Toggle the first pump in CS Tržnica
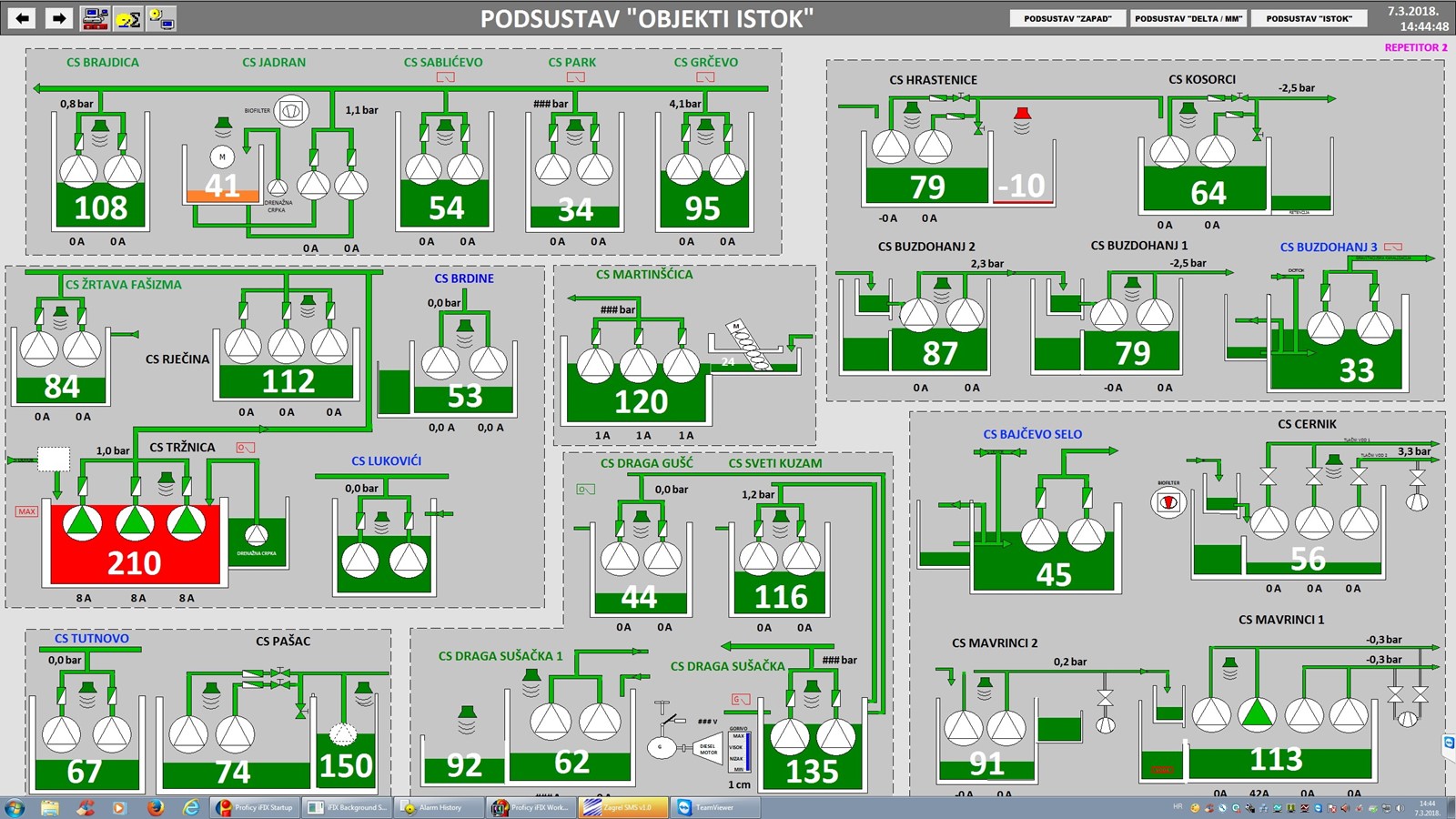This screenshot has height=819, width=1456. (x=83, y=522)
